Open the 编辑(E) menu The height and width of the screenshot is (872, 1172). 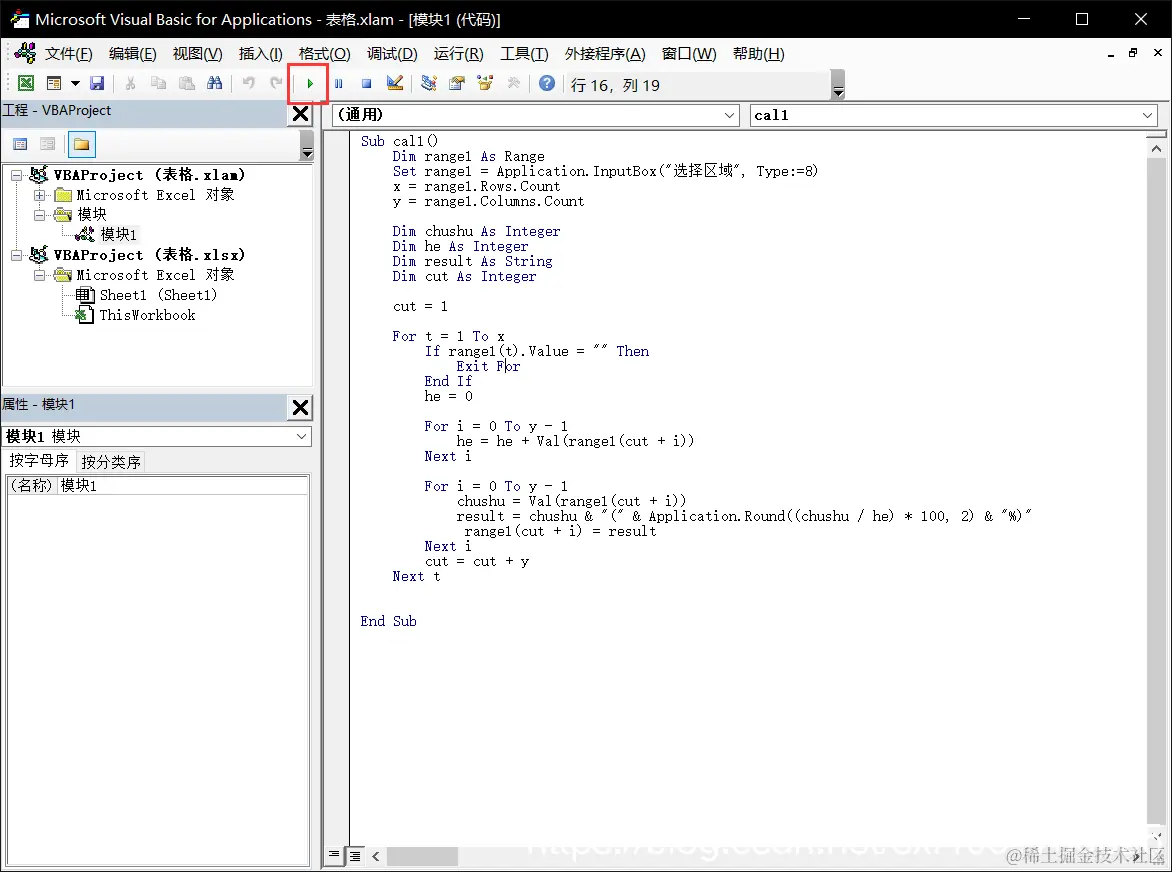[x=133, y=54]
